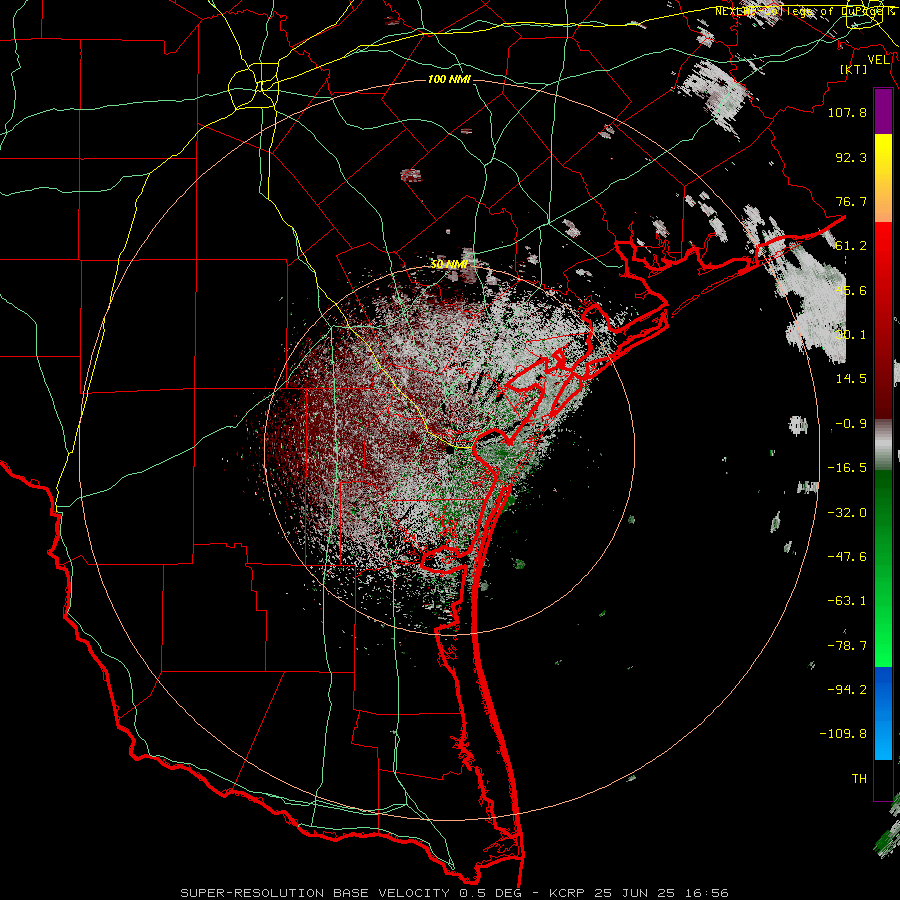Pick the -16.5 legend value
This screenshot has height=900, width=900.
pos(847,468)
